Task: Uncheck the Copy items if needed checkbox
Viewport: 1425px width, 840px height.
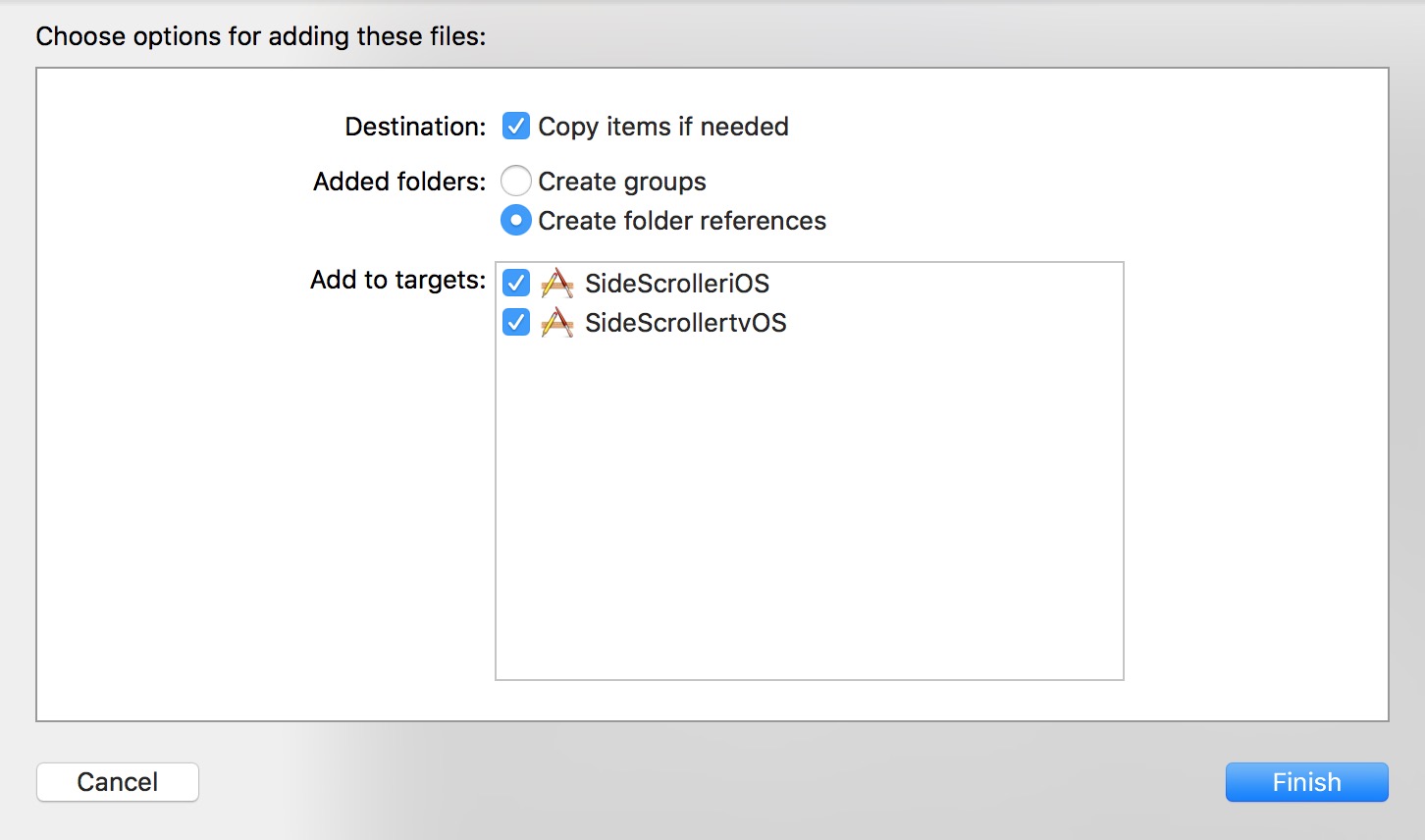Action: (516, 127)
